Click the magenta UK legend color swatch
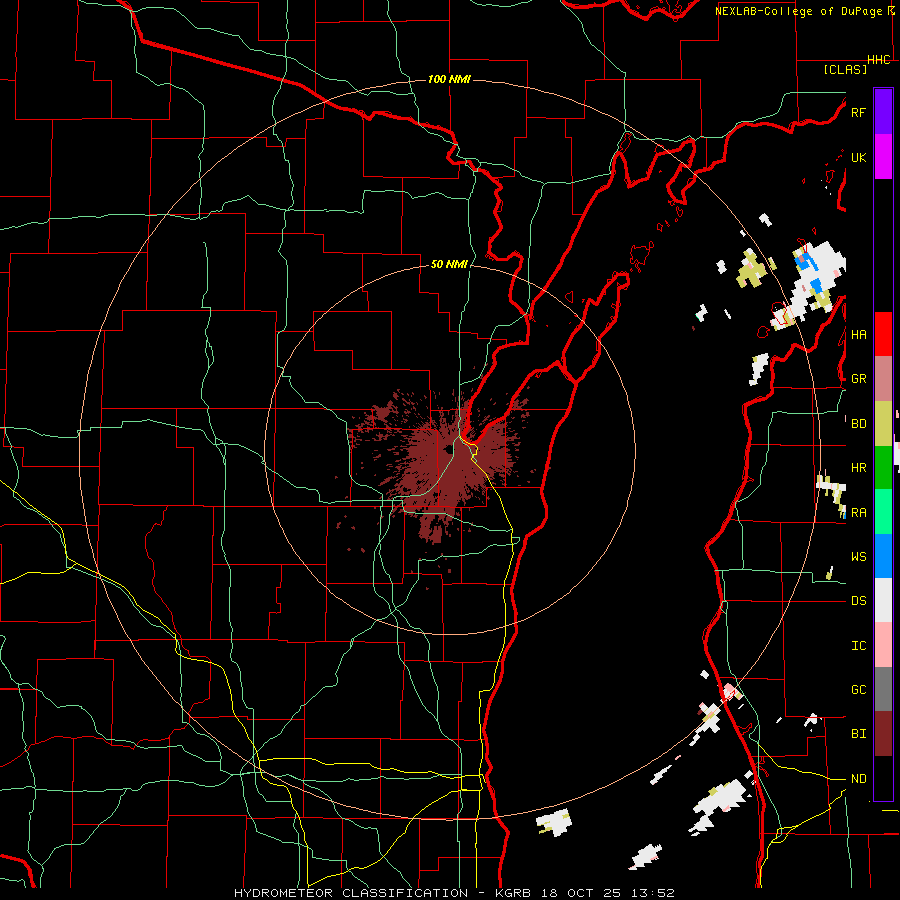 coord(883,157)
